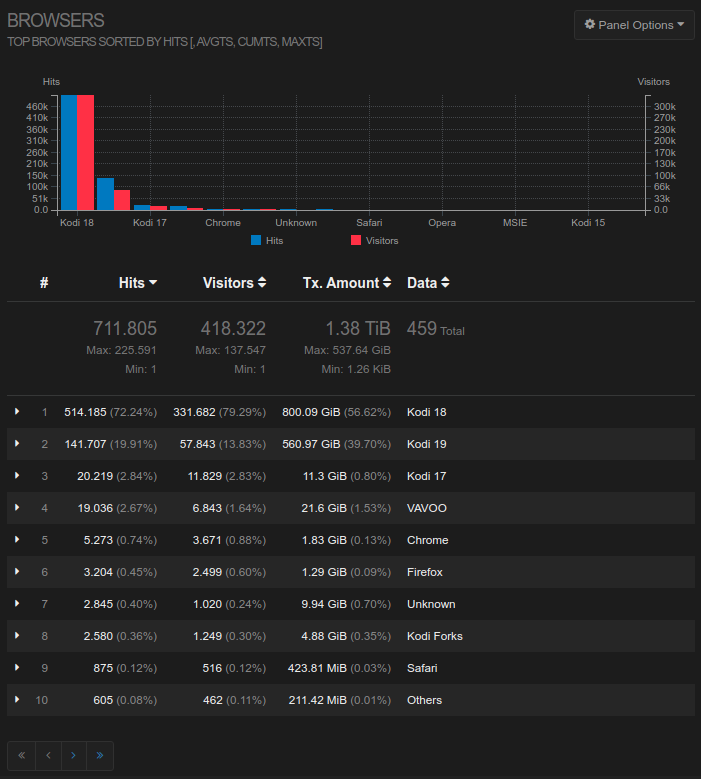
Task: Expand the Kodi 17 row
Action: pos(17,476)
